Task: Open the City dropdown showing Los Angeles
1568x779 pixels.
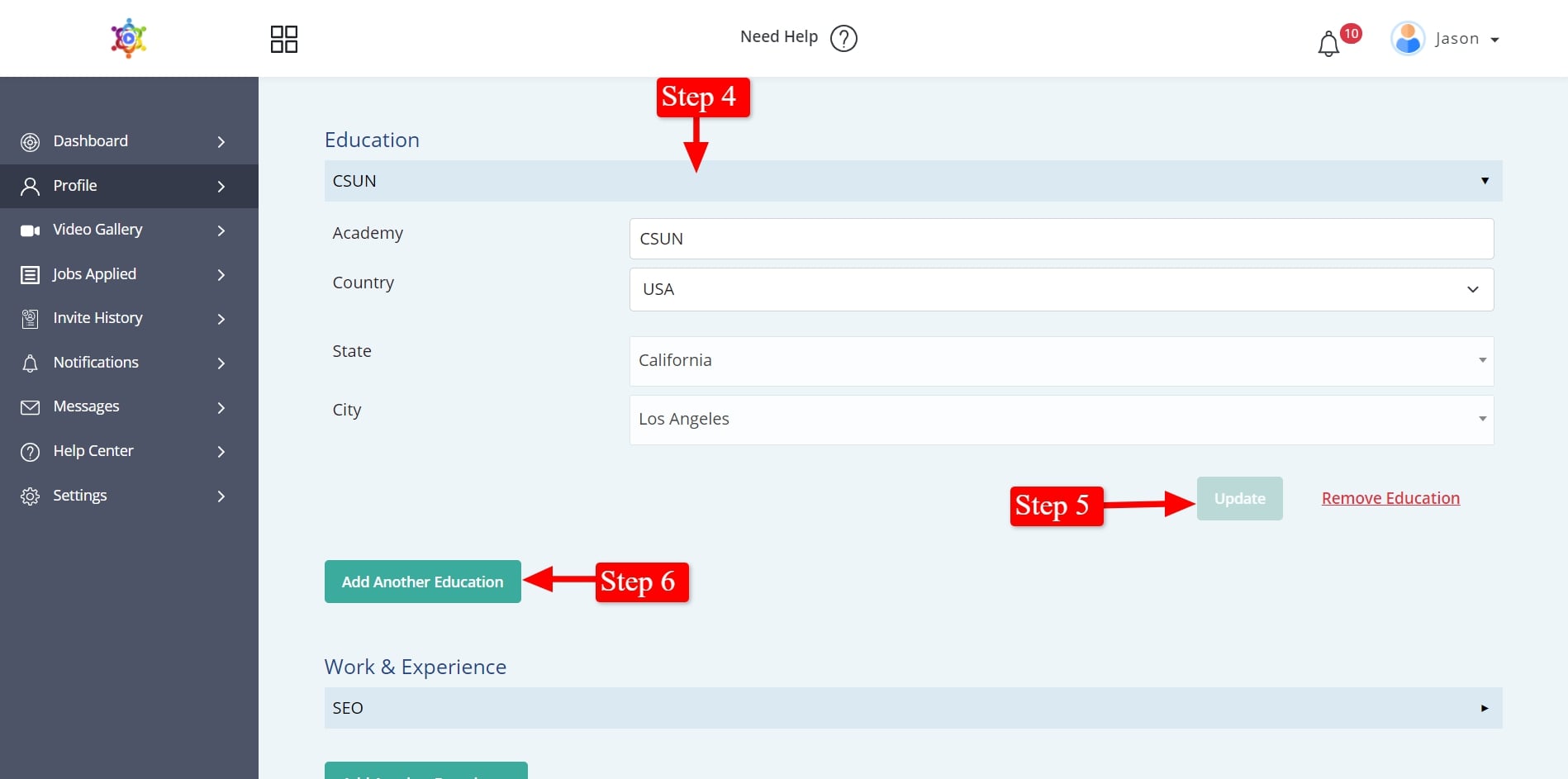Action: pos(1061,420)
